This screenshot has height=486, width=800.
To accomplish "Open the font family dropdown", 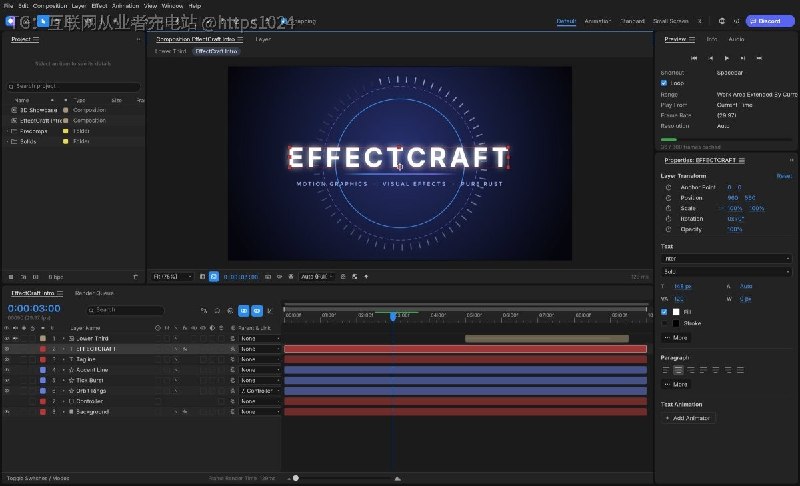I will click(727, 259).
